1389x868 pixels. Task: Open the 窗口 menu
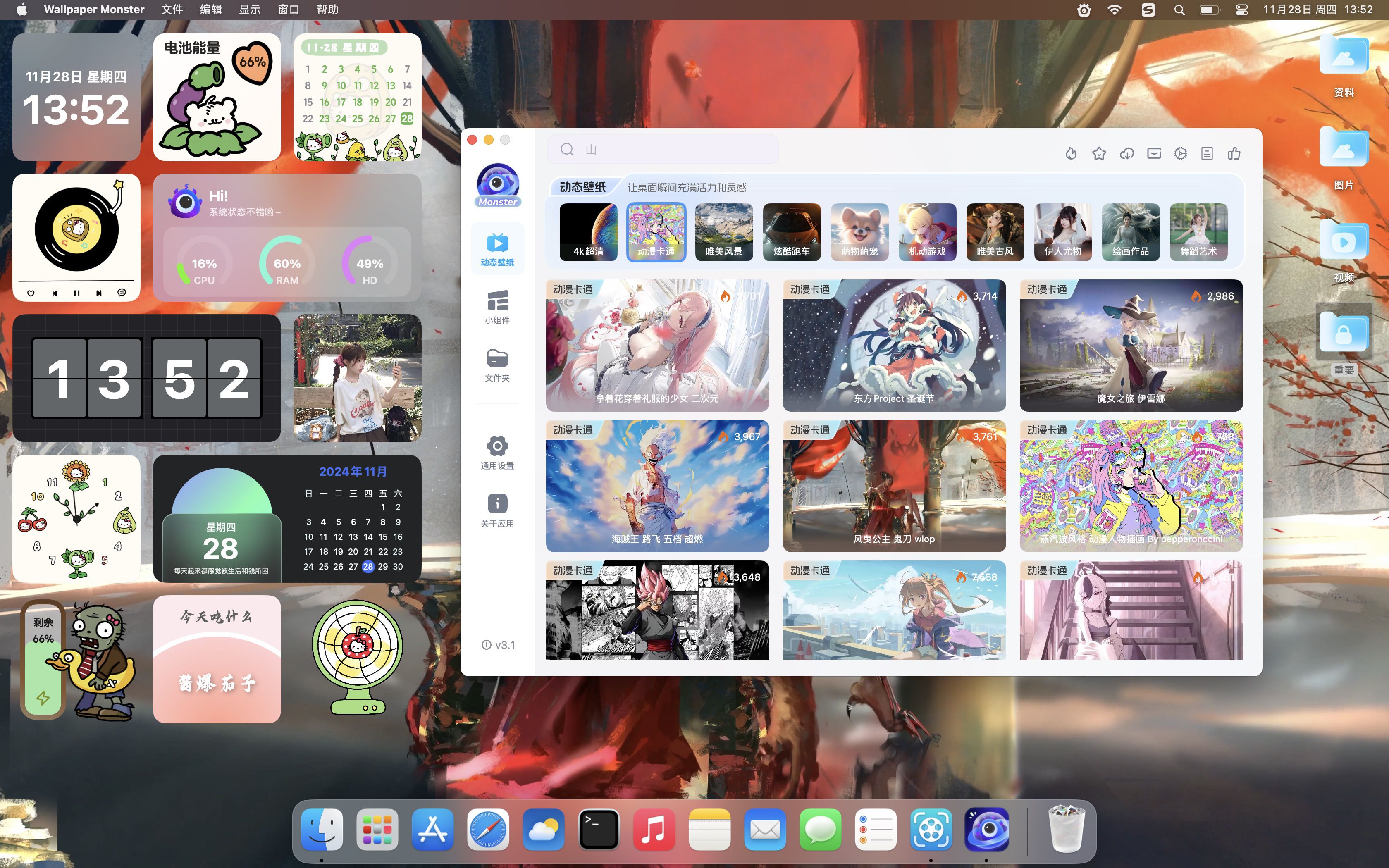(288, 9)
